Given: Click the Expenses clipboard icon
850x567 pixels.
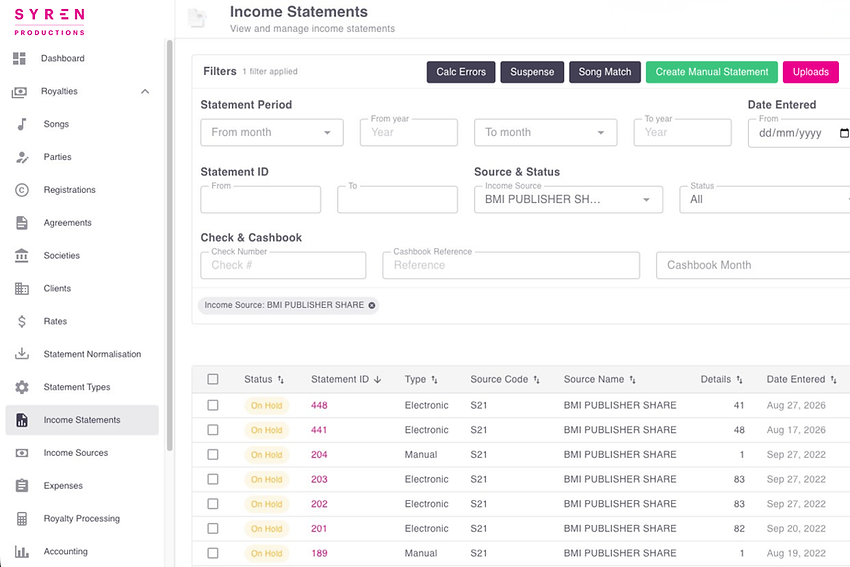Looking at the screenshot, I should [x=22, y=486].
